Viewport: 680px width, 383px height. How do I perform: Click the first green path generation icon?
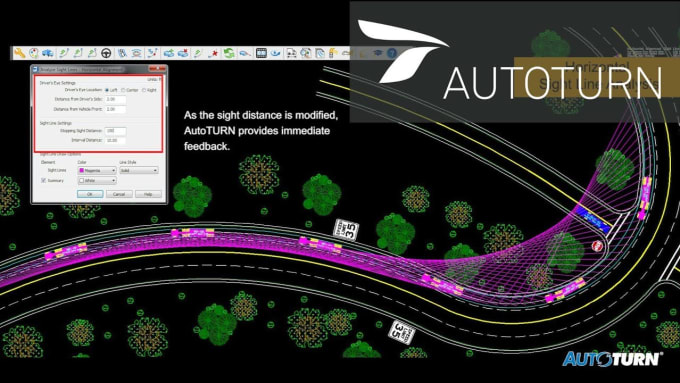(x=64, y=53)
